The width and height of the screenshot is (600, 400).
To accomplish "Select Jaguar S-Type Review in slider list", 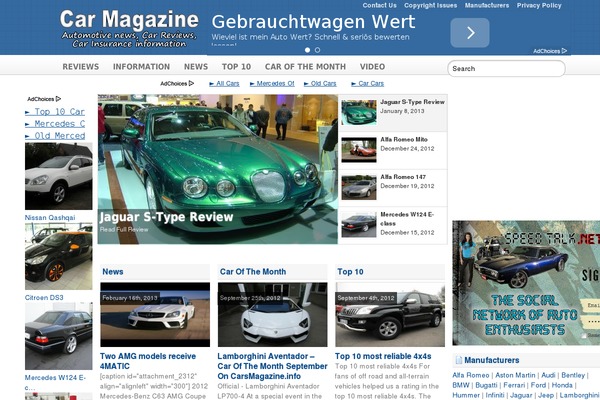I will 393,113.
